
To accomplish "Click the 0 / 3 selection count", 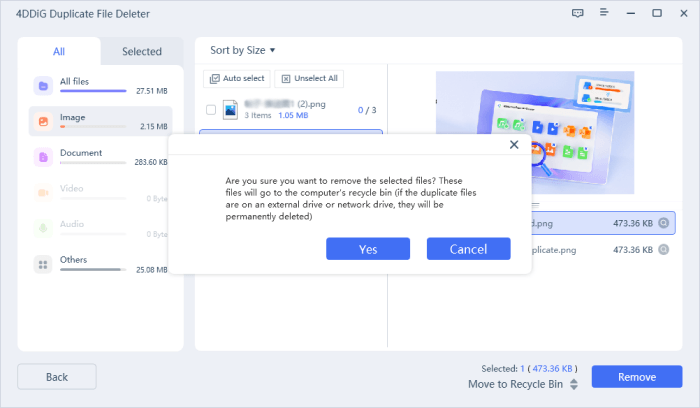I will [x=367, y=110].
